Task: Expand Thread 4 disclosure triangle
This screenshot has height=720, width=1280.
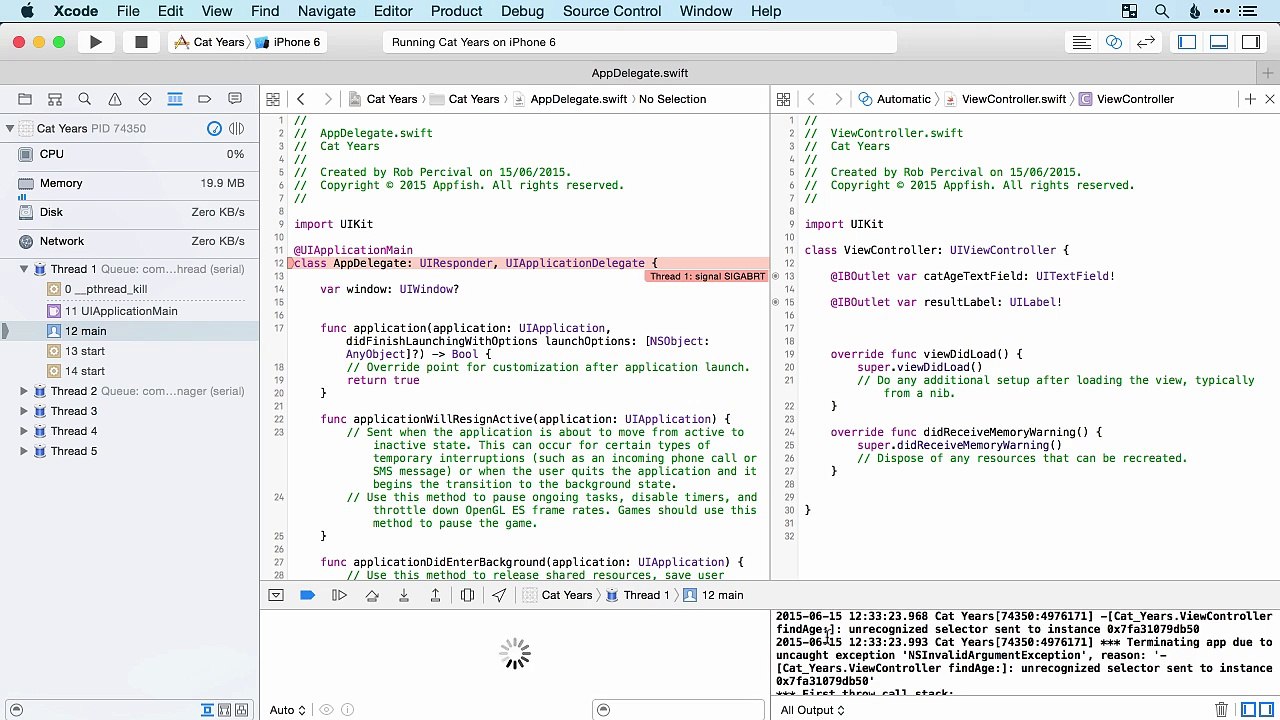Action: [24, 431]
